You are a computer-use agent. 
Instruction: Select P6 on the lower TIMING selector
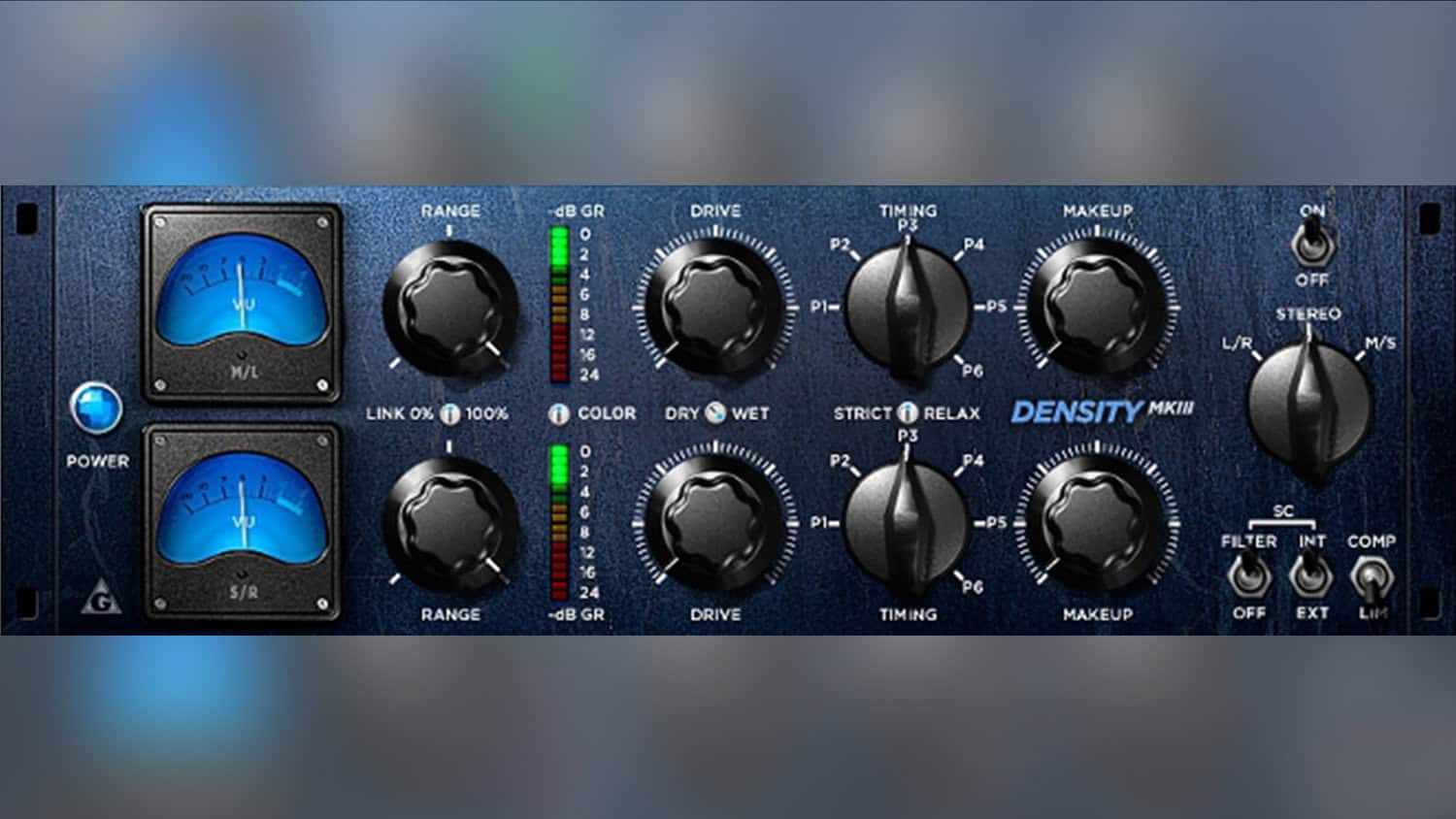tap(973, 587)
